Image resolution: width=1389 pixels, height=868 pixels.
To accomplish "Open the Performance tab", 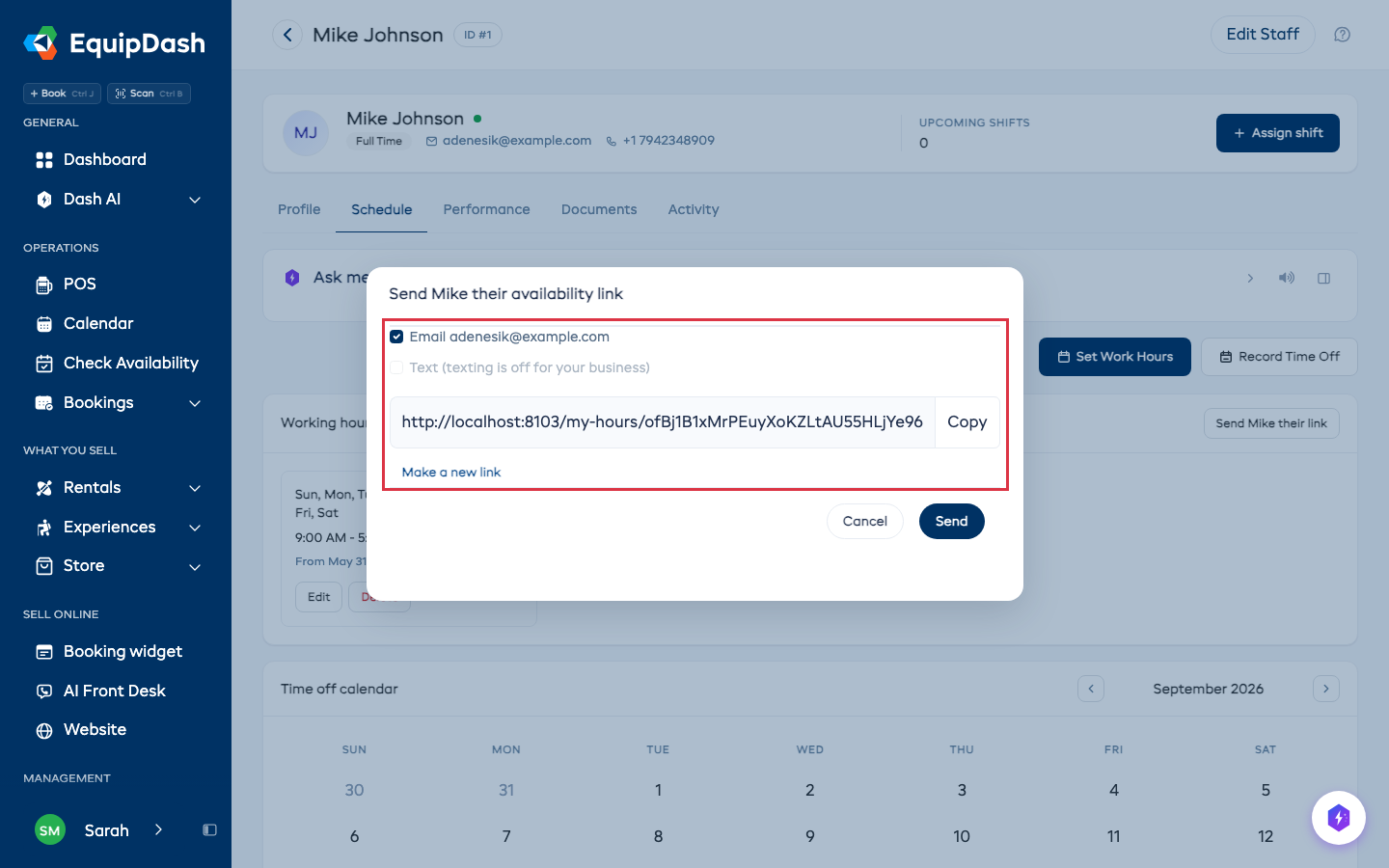I will (487, 209).
